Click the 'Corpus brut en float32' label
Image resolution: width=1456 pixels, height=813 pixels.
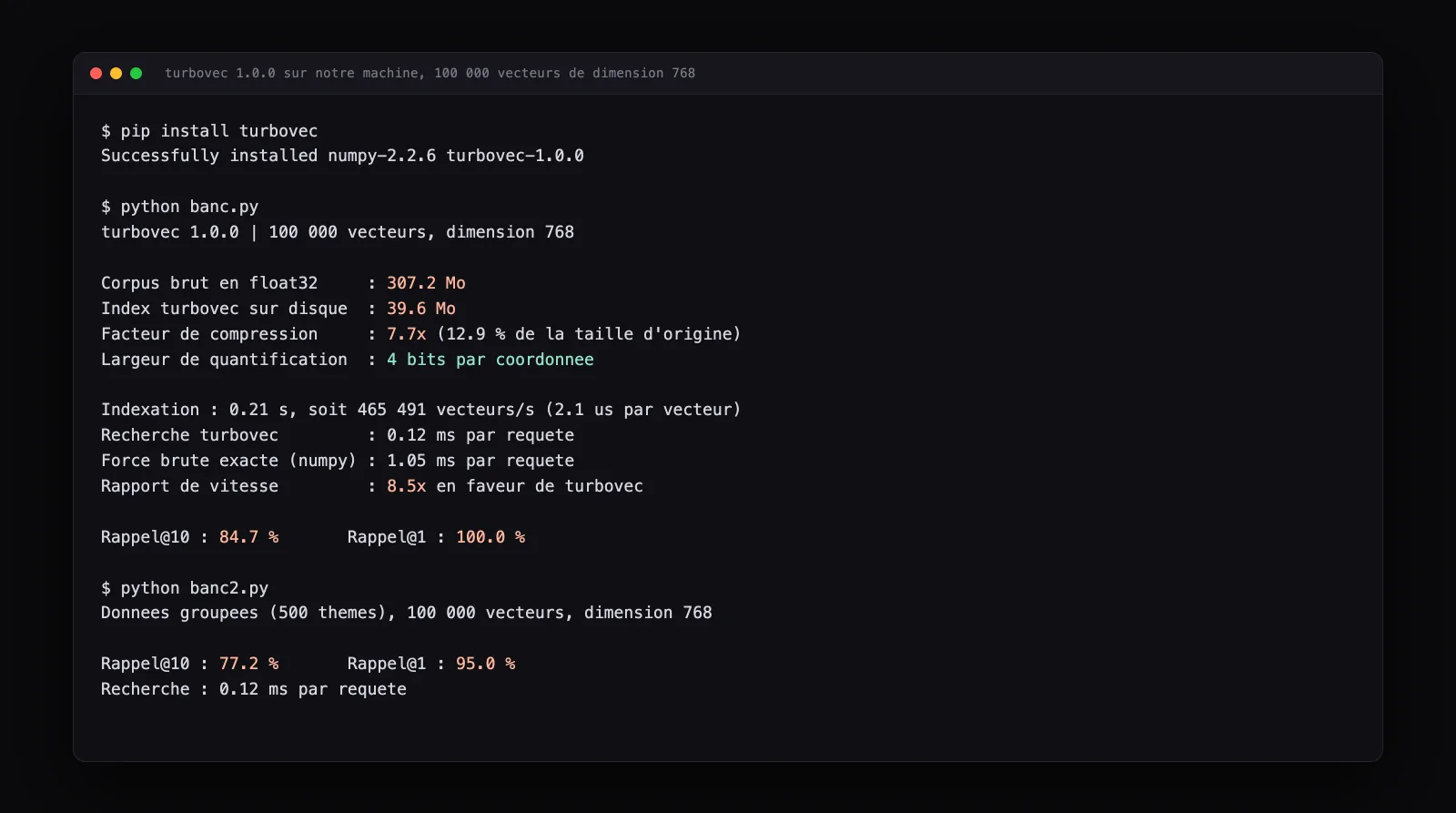pos(209,283)
